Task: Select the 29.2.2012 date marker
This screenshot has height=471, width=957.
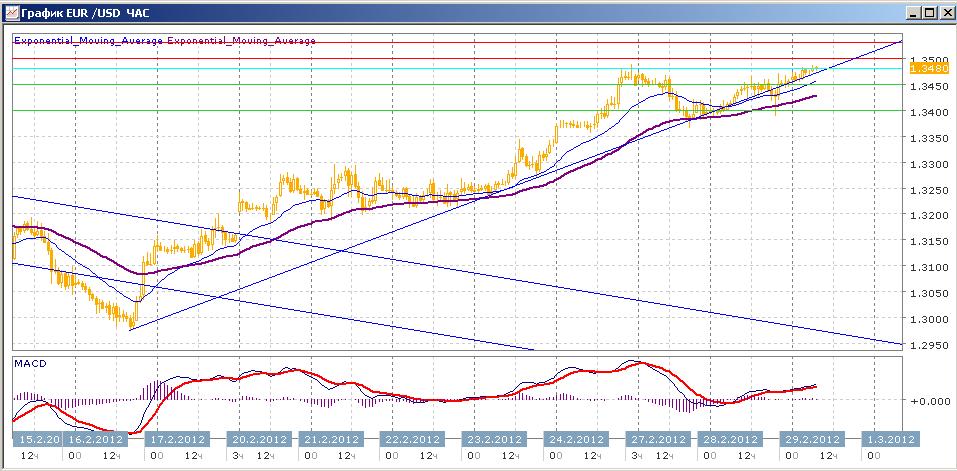Action: (812, 439)
